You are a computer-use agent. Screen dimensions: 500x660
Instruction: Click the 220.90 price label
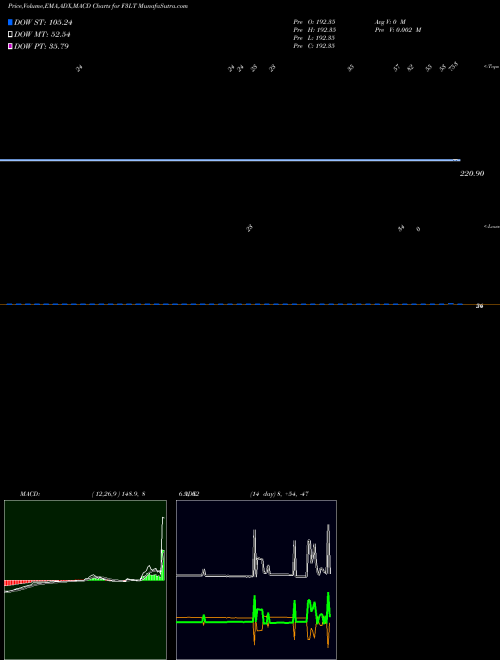click(x=472, y=173)
